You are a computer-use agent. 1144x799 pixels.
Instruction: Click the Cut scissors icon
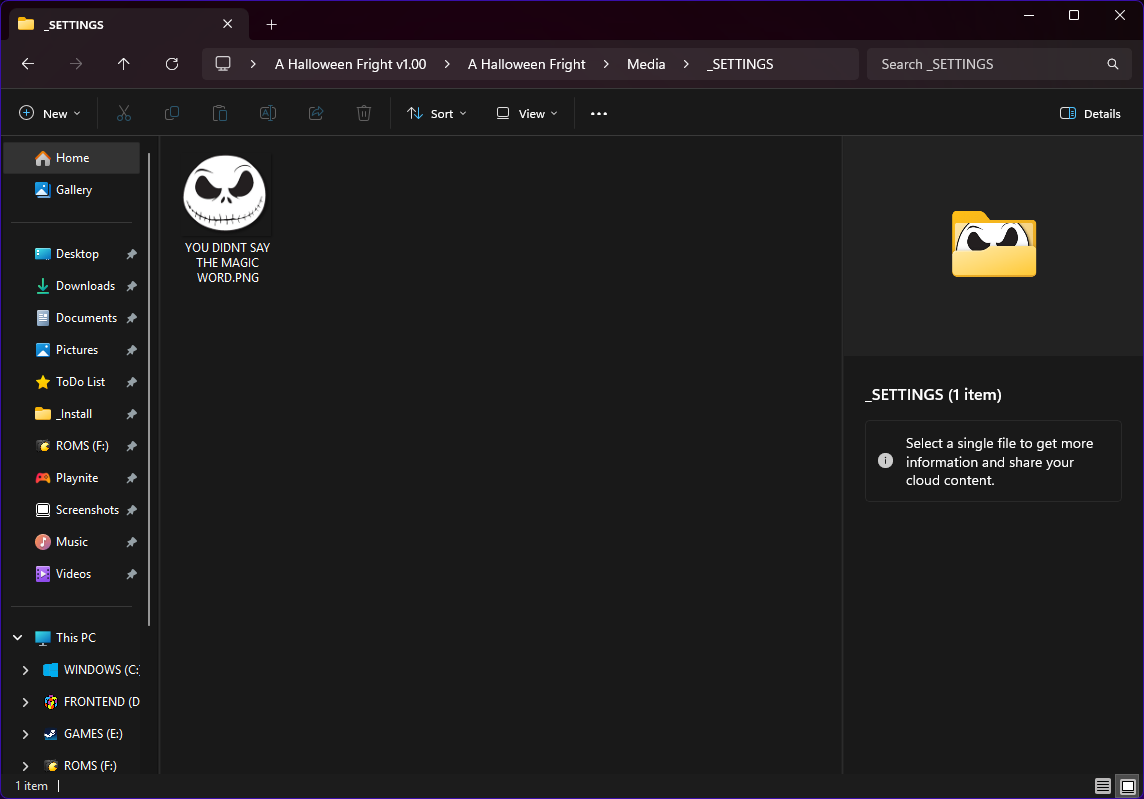(x=124, y=114)
